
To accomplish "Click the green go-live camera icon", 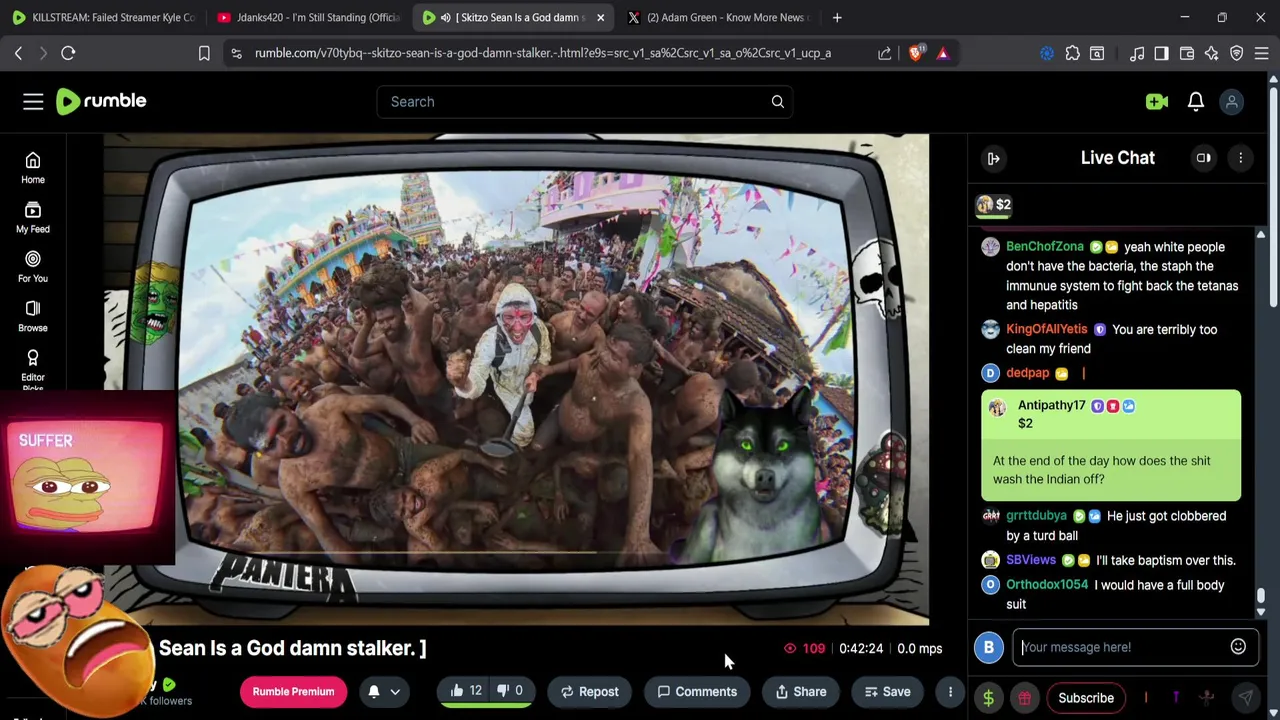I will tap(1157, 101).
